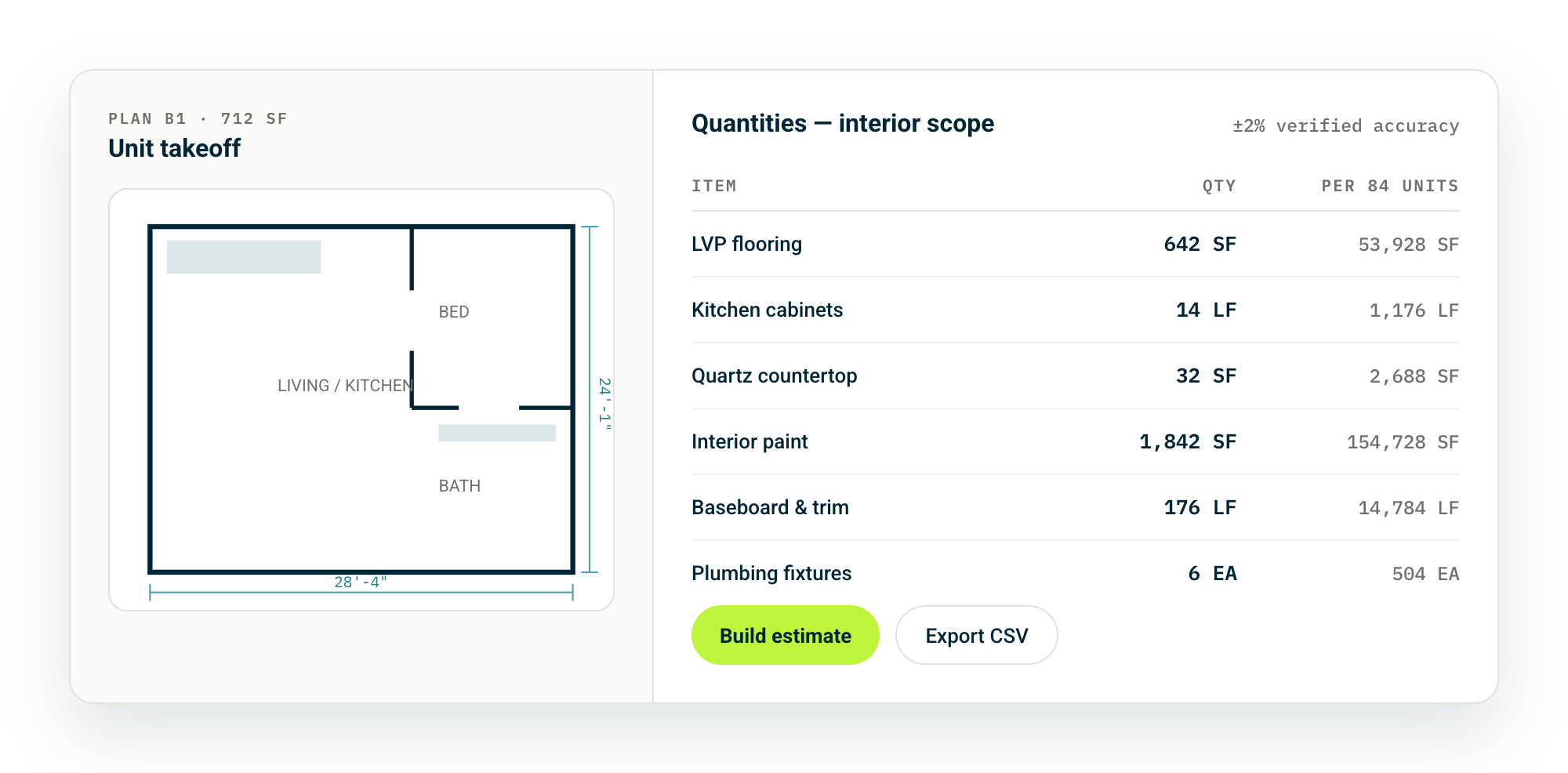Click the PLAN B1 · 712 SF label
This screenshot has height=773, width=1568.
coord(198,118)
